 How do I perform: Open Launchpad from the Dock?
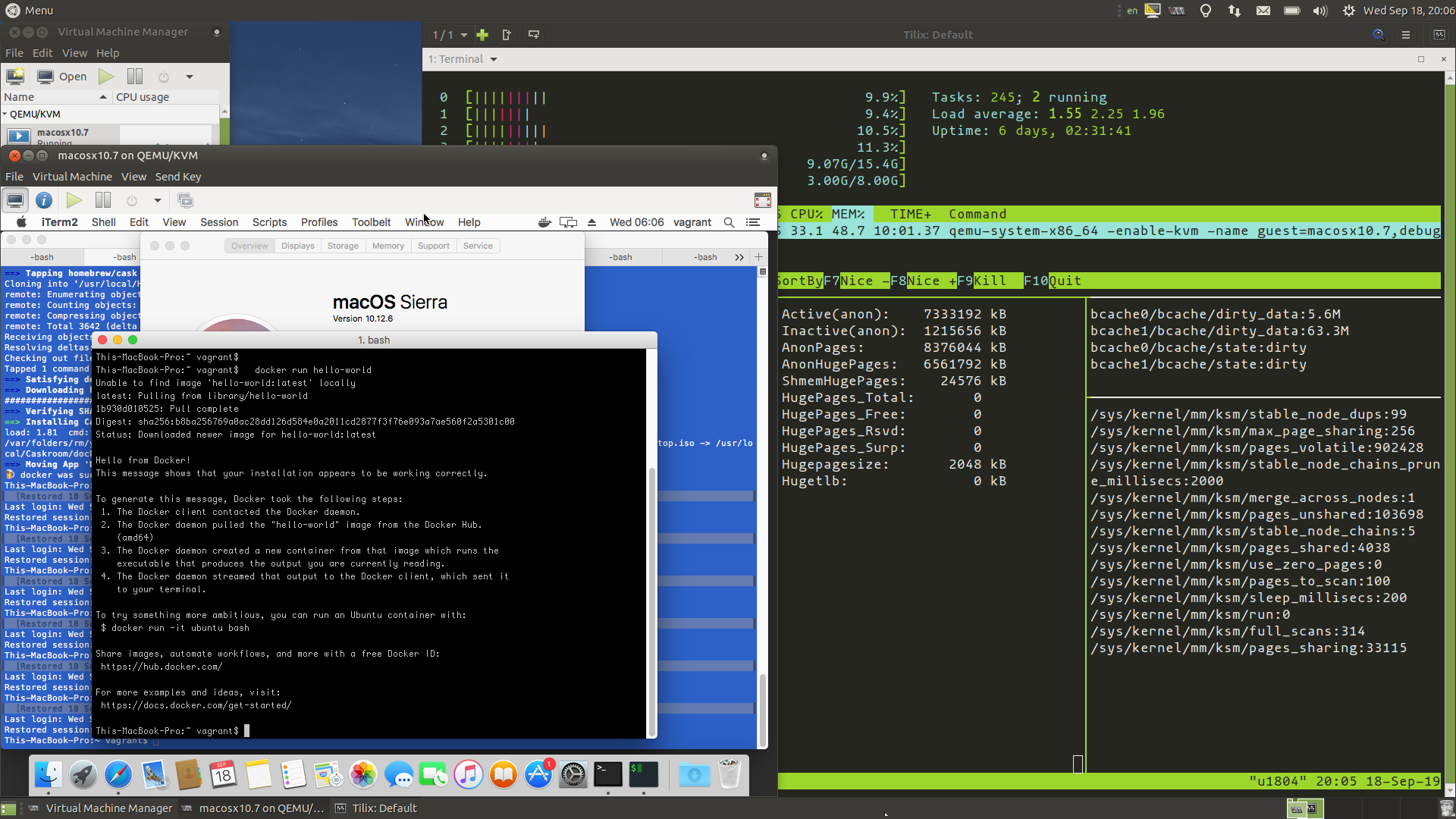pyautogui.click(x=83, y=774)
